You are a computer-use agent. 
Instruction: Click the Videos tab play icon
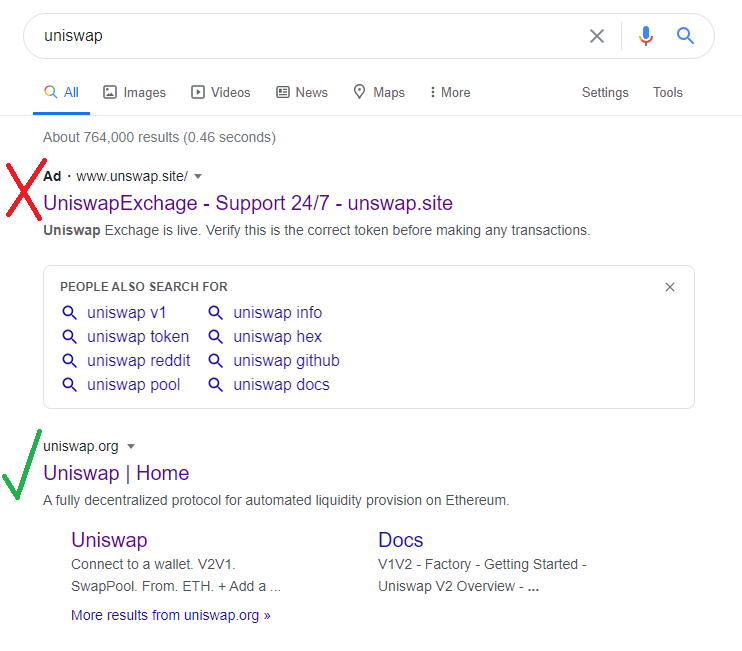(x=198, y=92)
